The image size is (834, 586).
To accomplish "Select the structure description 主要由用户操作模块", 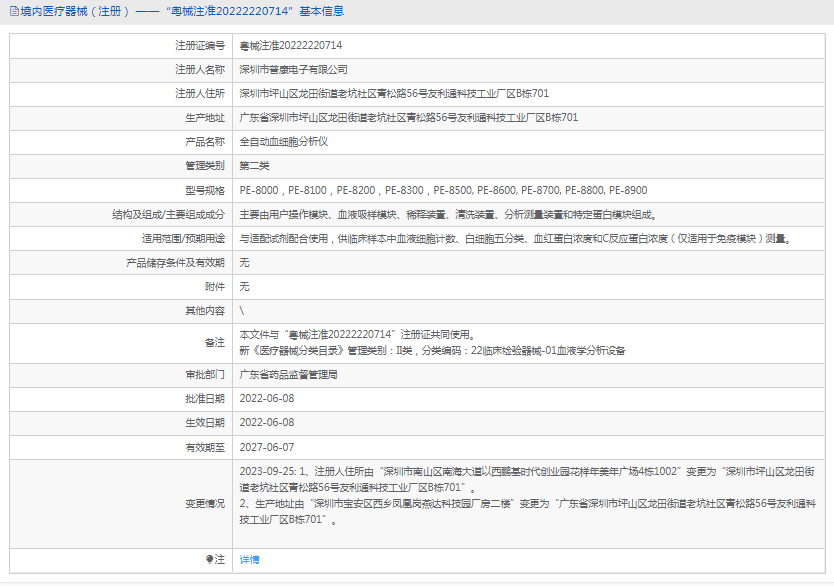I will (449, 215).
